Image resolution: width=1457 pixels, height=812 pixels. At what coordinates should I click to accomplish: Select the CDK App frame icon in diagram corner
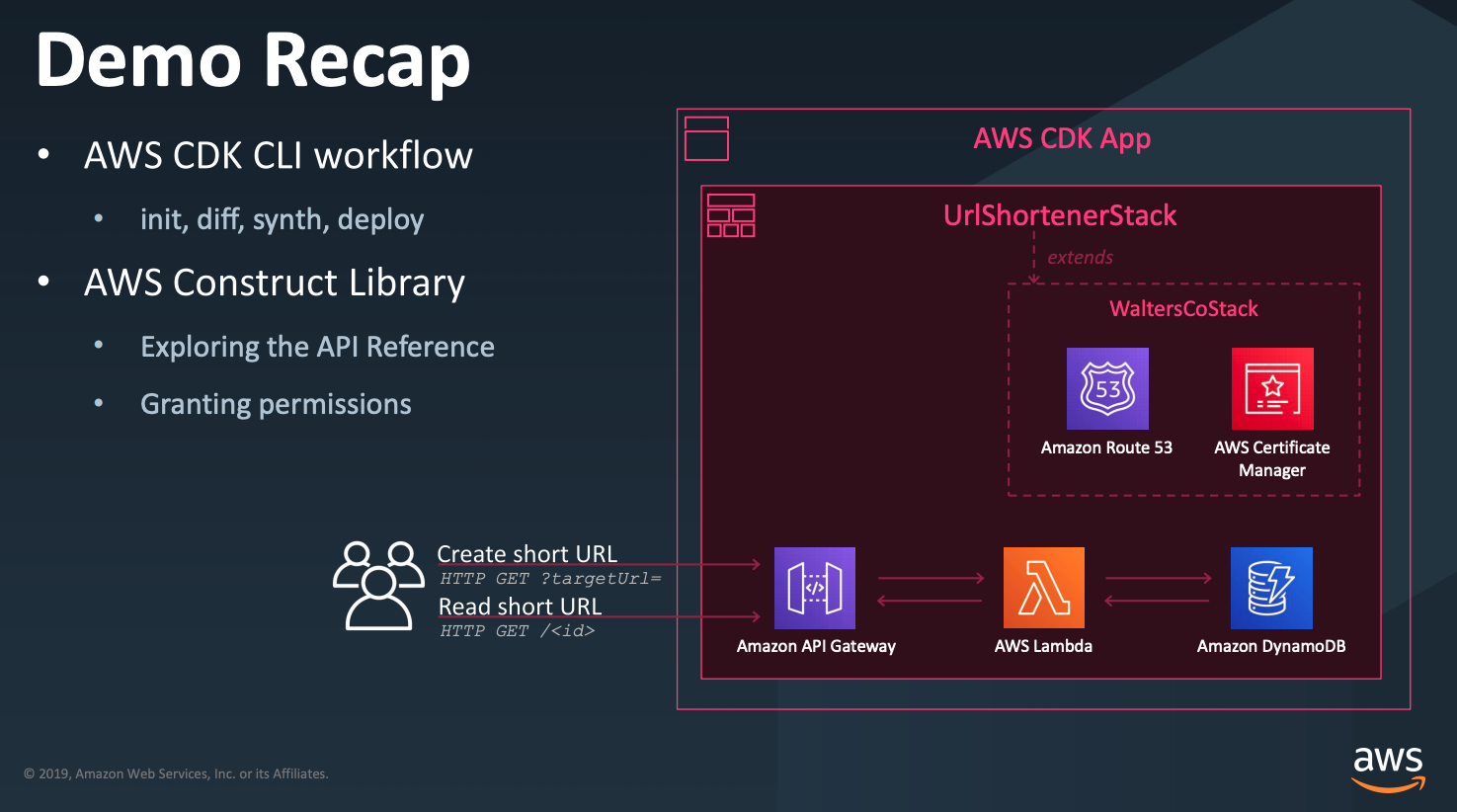pos(706,139)
